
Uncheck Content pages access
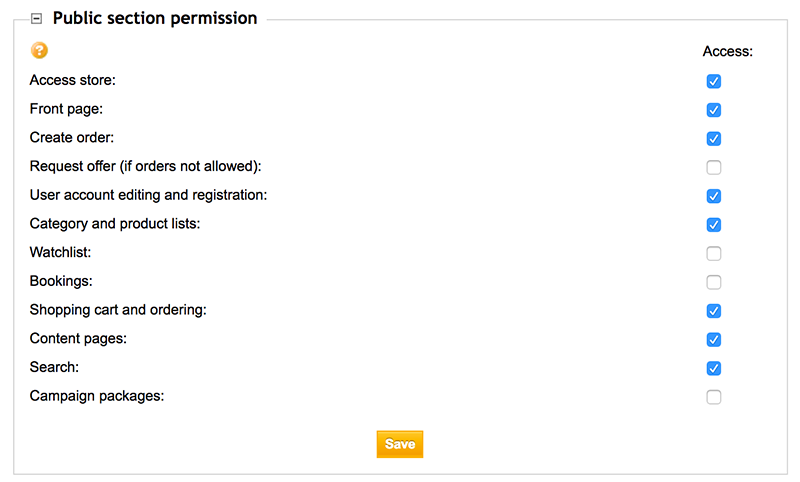[713, 340]
